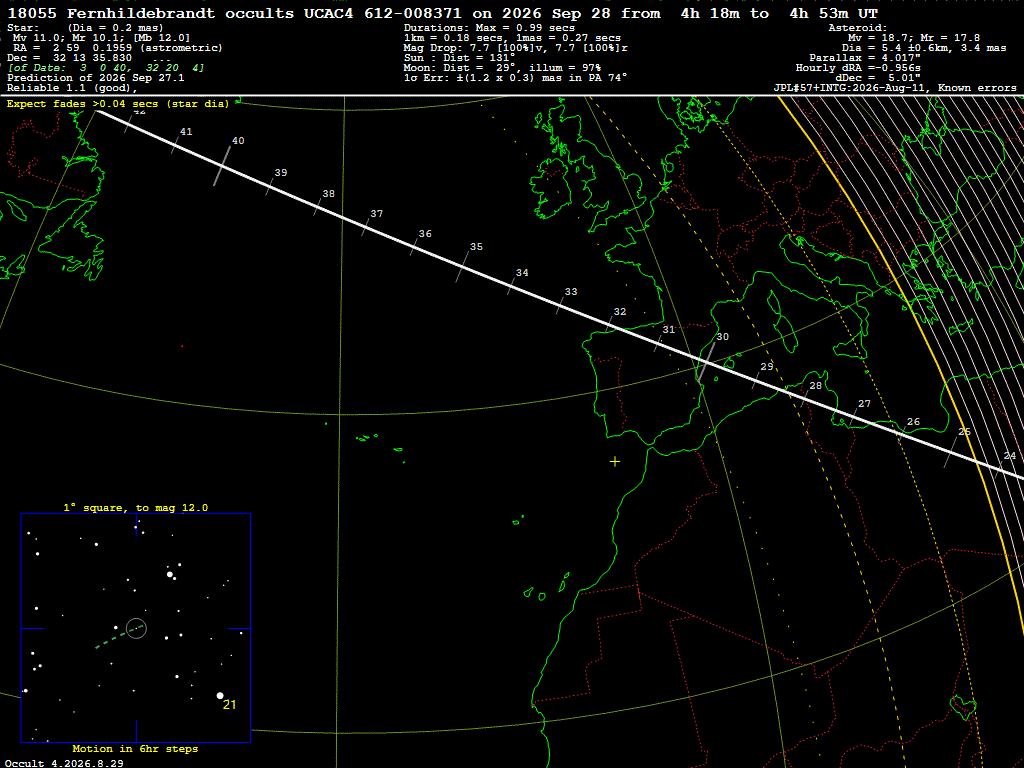1024x768 pixels.
Task: Click the asteroid diameter info line
Action: point(923,48)
